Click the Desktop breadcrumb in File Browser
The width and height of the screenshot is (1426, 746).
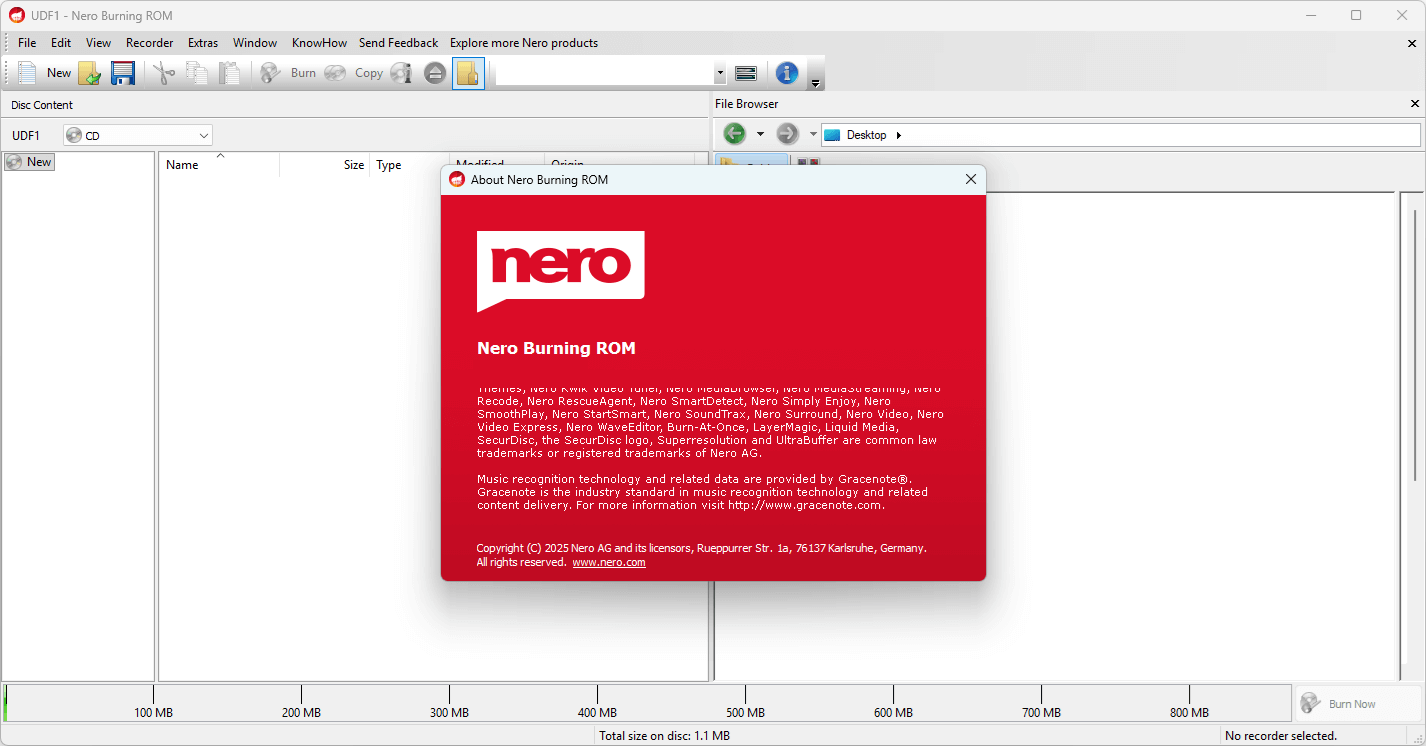coord(868,133)
